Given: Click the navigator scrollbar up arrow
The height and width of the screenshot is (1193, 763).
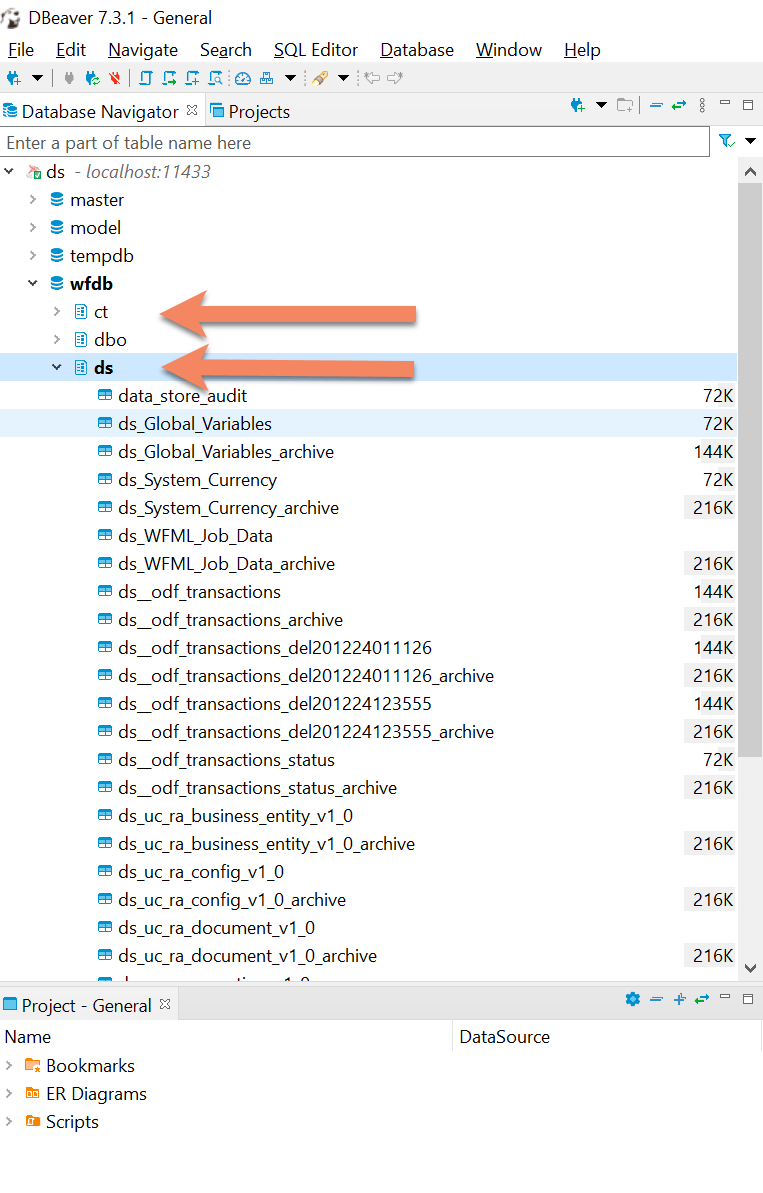Looking at the screenshot, I should tap(750, 171).
